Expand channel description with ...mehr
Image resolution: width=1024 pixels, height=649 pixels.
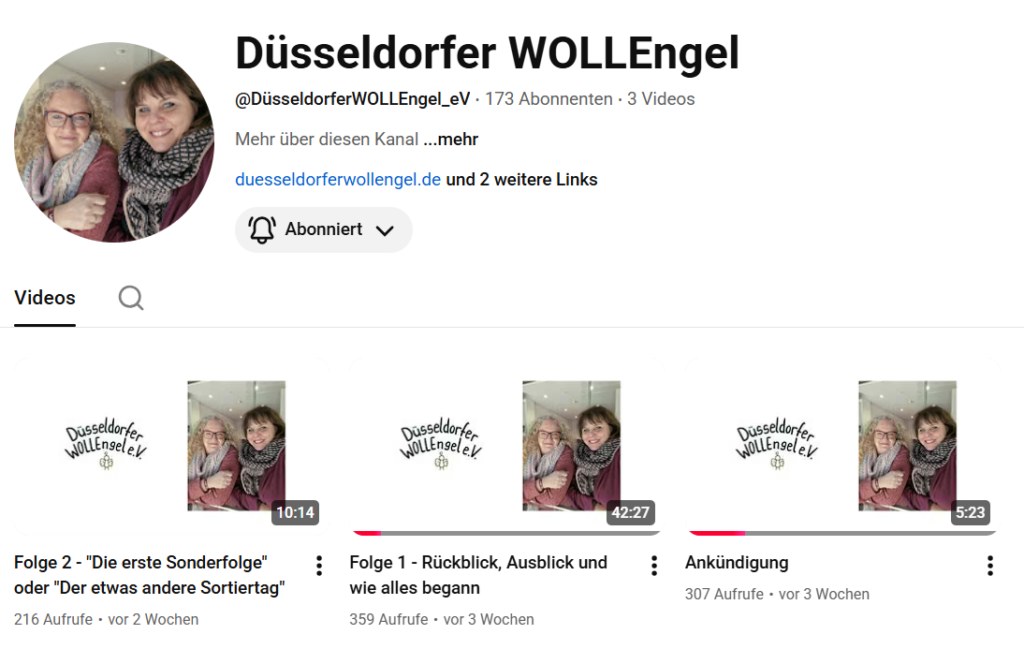[451, 139]
